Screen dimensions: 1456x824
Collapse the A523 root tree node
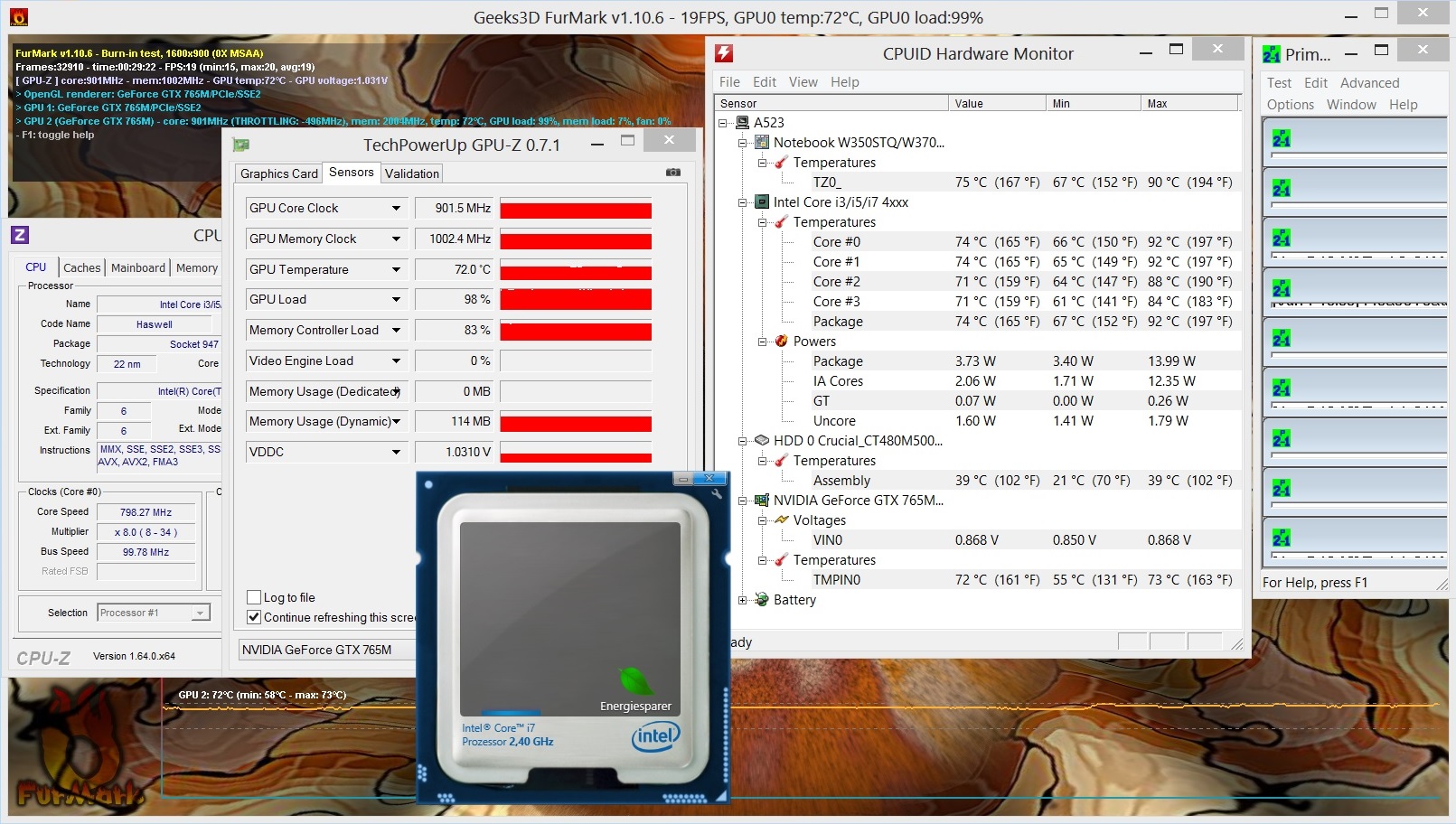coord(723,123)
